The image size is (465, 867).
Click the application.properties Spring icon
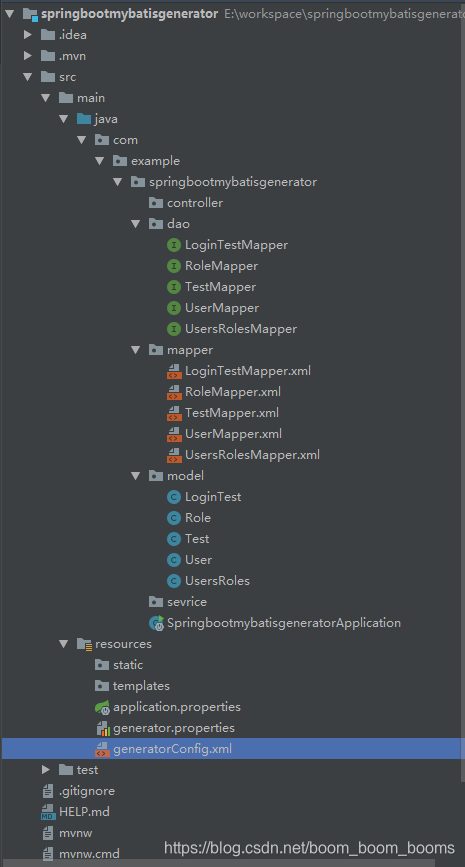coord(103,707)
